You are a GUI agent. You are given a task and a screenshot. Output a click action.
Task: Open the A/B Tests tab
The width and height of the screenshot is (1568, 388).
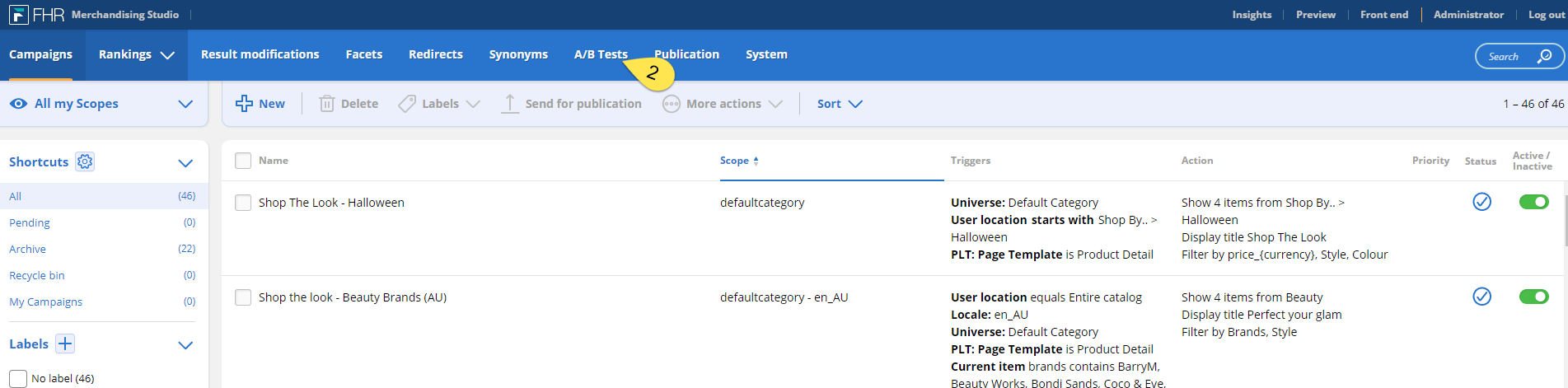point(601,54)
